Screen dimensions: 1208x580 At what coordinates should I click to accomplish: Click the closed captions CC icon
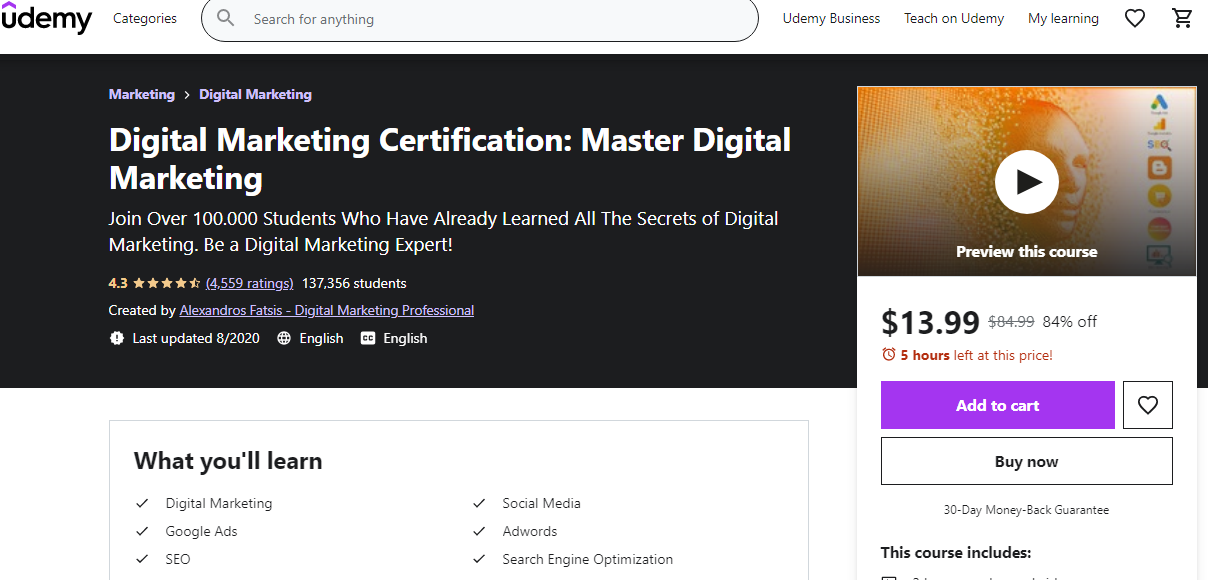coord(368,338)
